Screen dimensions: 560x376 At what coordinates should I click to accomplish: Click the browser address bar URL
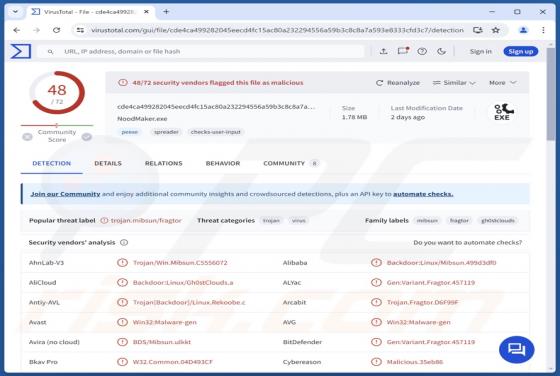277,30
